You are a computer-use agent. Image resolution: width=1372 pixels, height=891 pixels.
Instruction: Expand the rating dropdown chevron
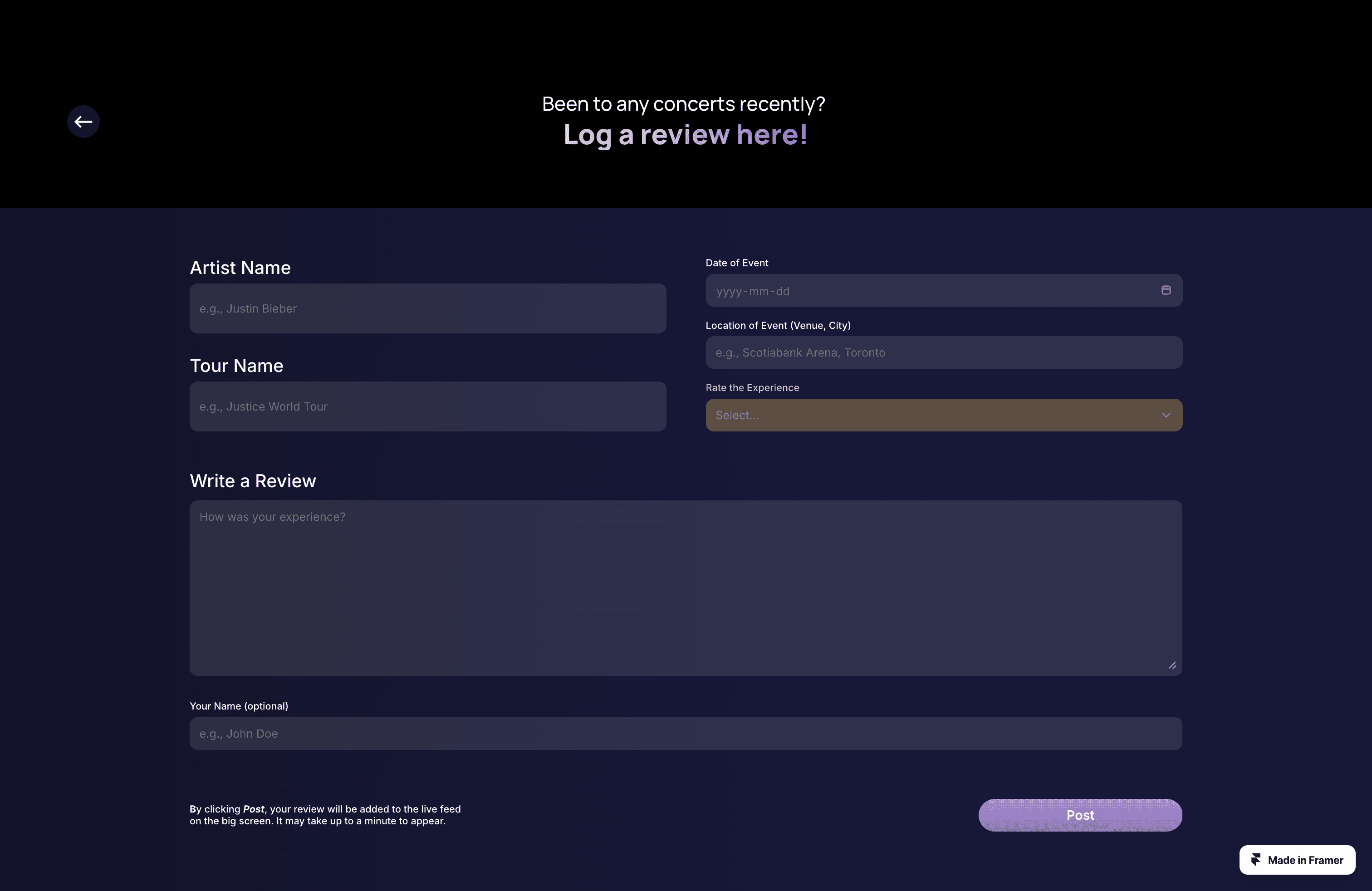click(x=1166, y=415)
